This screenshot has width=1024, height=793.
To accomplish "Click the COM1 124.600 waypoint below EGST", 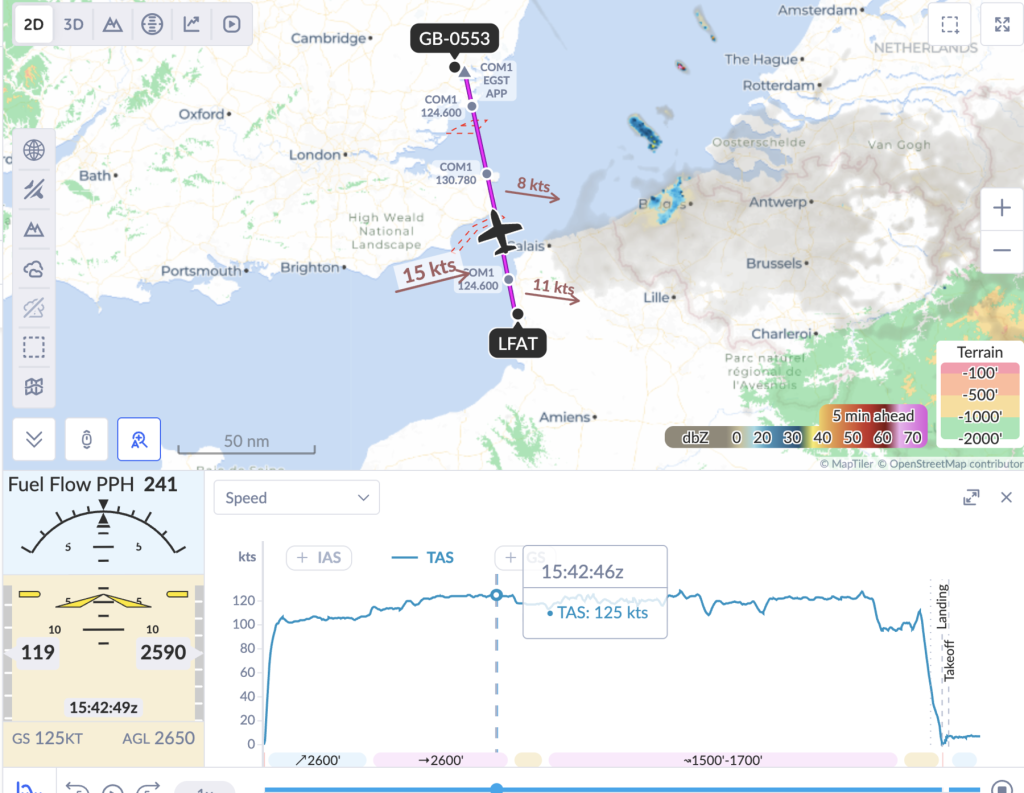I will click(x=472, y=106).
